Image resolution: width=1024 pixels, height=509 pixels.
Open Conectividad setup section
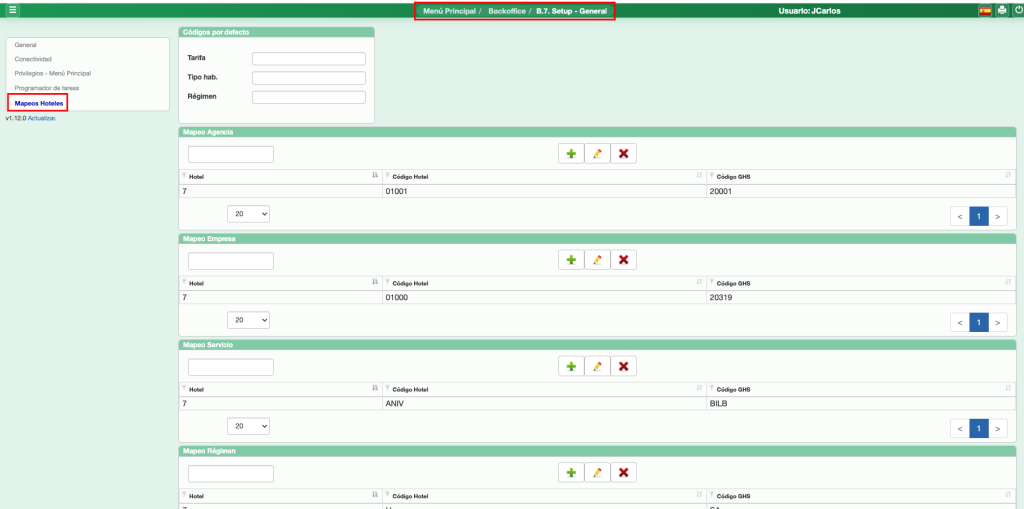[33, 59]
